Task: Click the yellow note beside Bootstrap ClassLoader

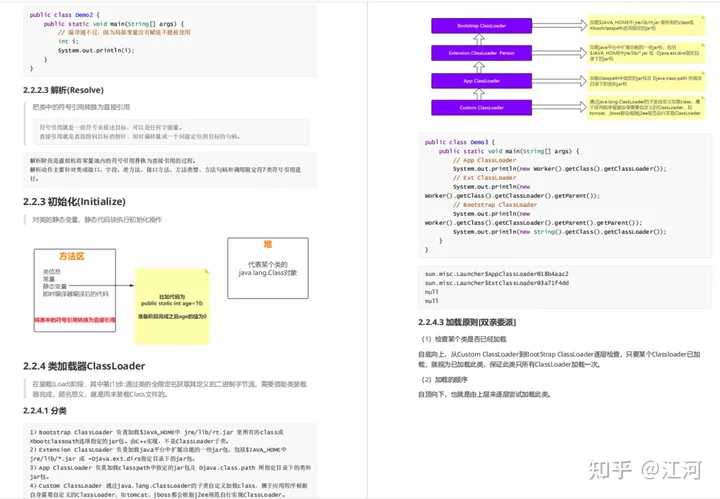Action: point(647,25)
